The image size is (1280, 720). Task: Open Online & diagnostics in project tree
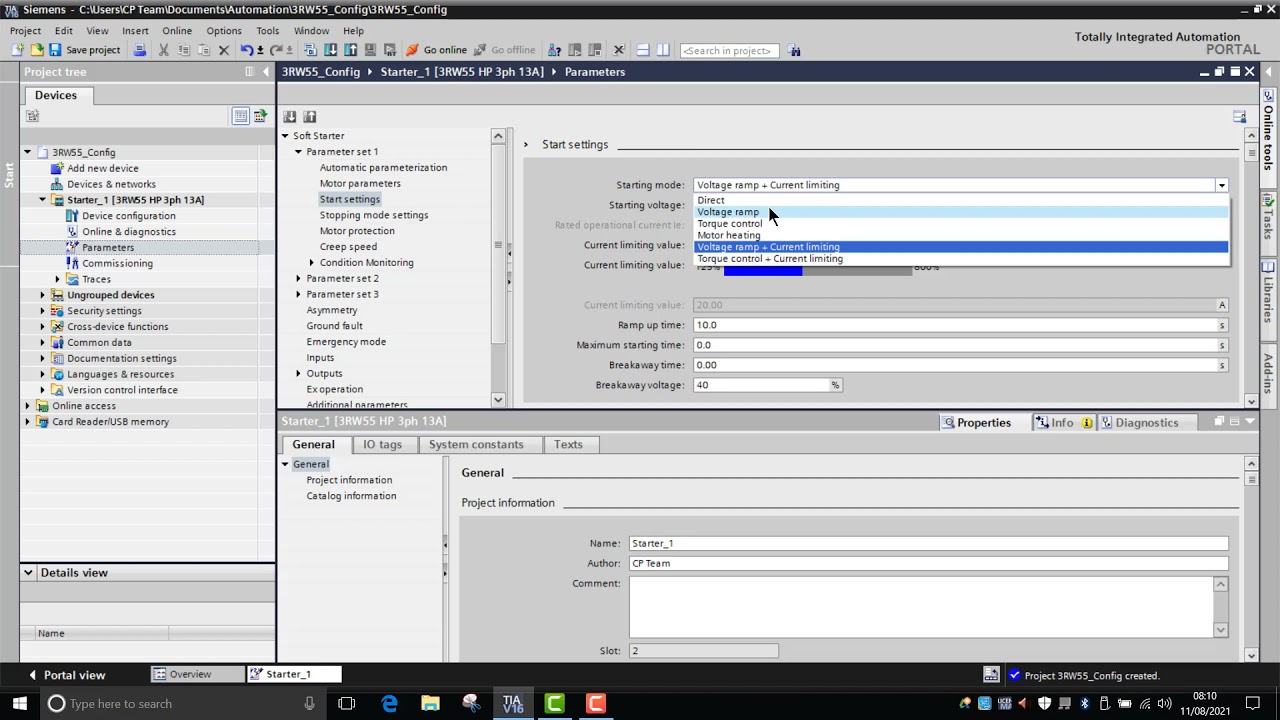pyautogui.click(x=129, y=232)
